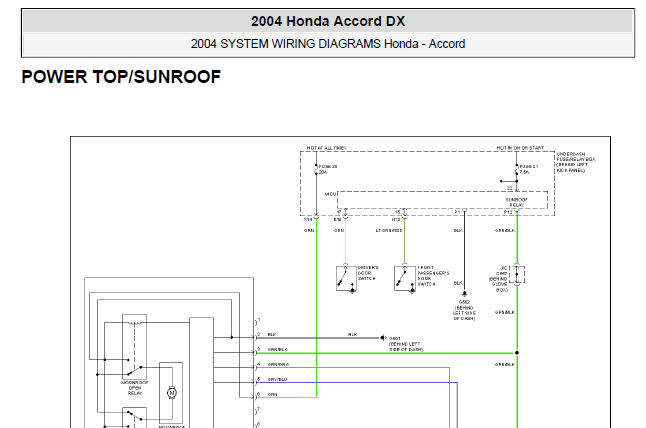The height and width of the screenshot is (428, 646).
Task: Click the MICU label
Action: point(331,194)
